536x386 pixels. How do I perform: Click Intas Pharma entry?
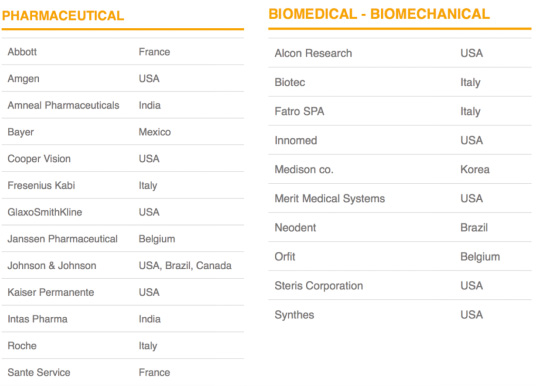point(38,319)
